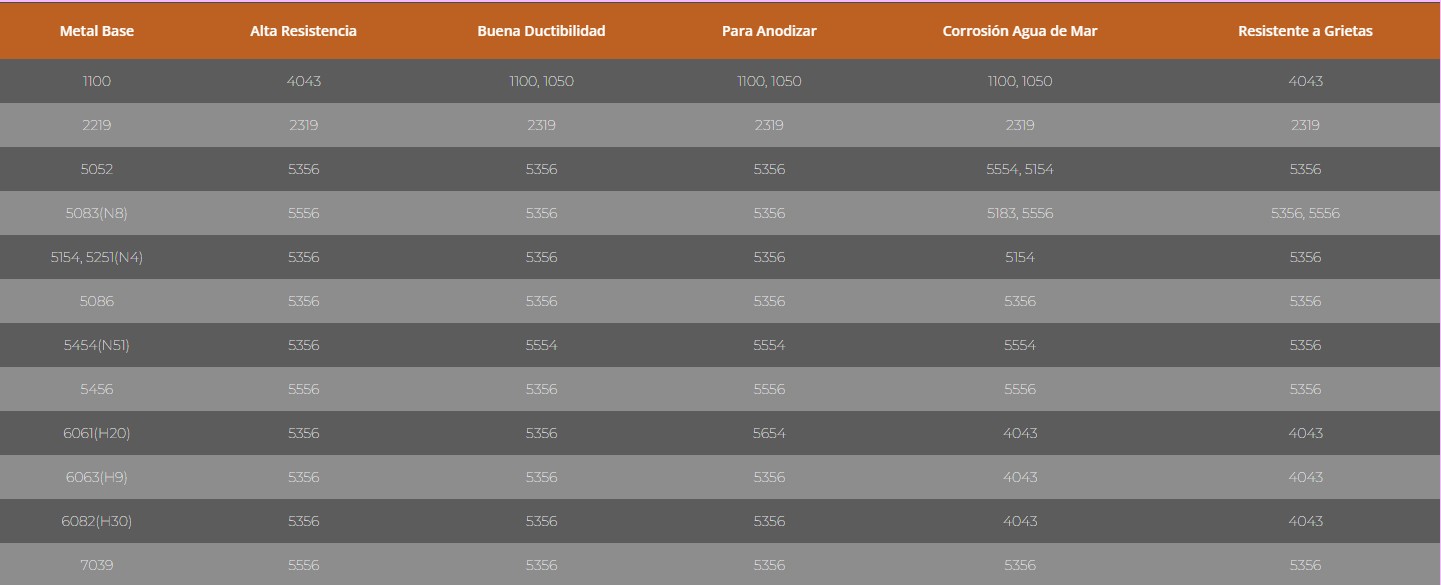Select the 5356, 5556 crack-resistant cell
Viewport: 1441px width, 585px height.
1305,213
